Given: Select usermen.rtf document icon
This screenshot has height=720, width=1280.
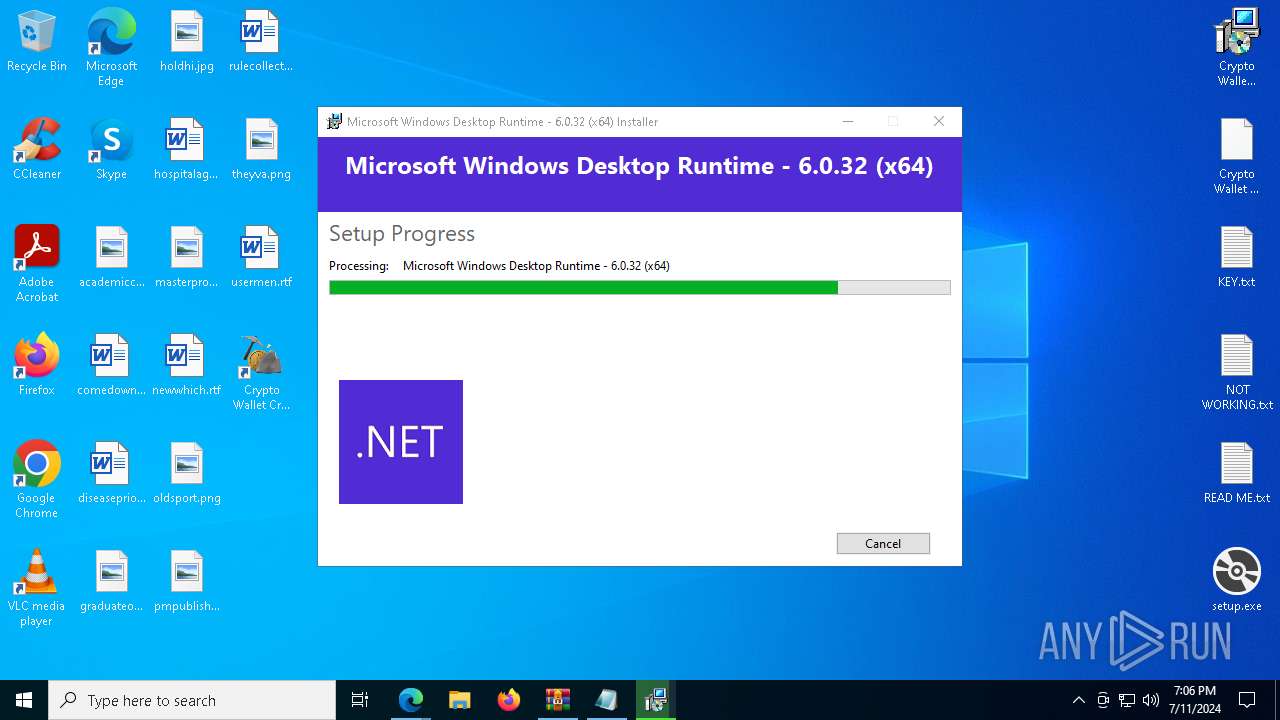Looking at the screenshot, I should click(x=261, y=258).
